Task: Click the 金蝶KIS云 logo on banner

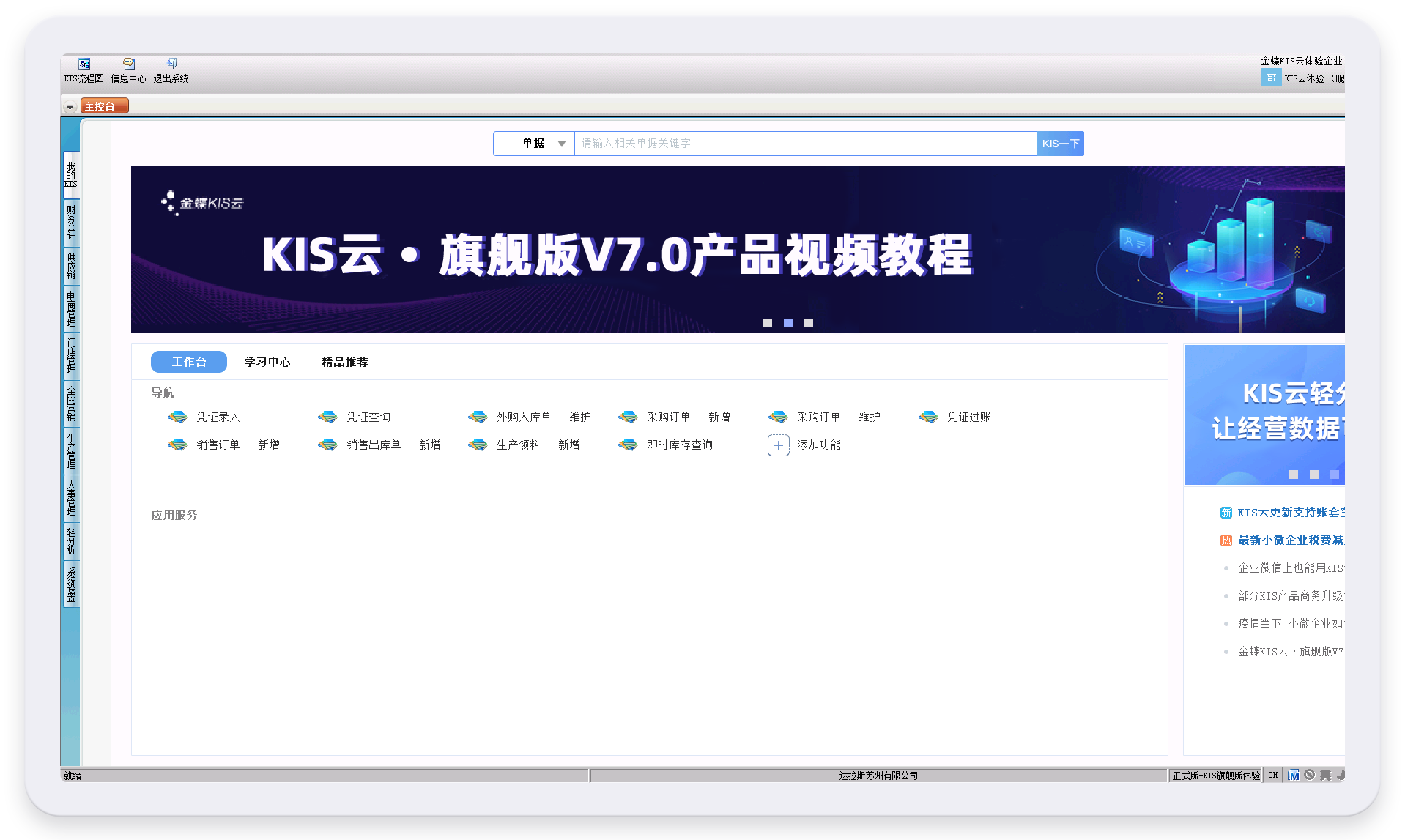Action: click(202, 203)
